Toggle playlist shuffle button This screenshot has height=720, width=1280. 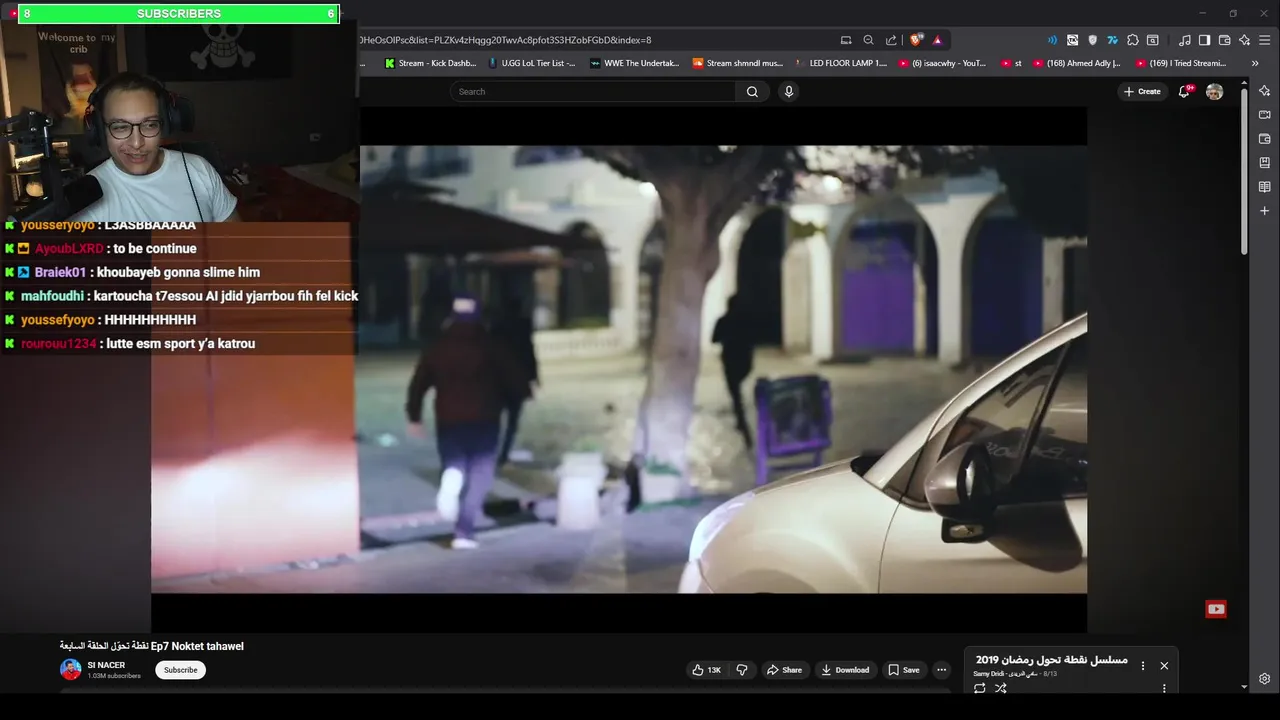click(x=1000, y=688)
